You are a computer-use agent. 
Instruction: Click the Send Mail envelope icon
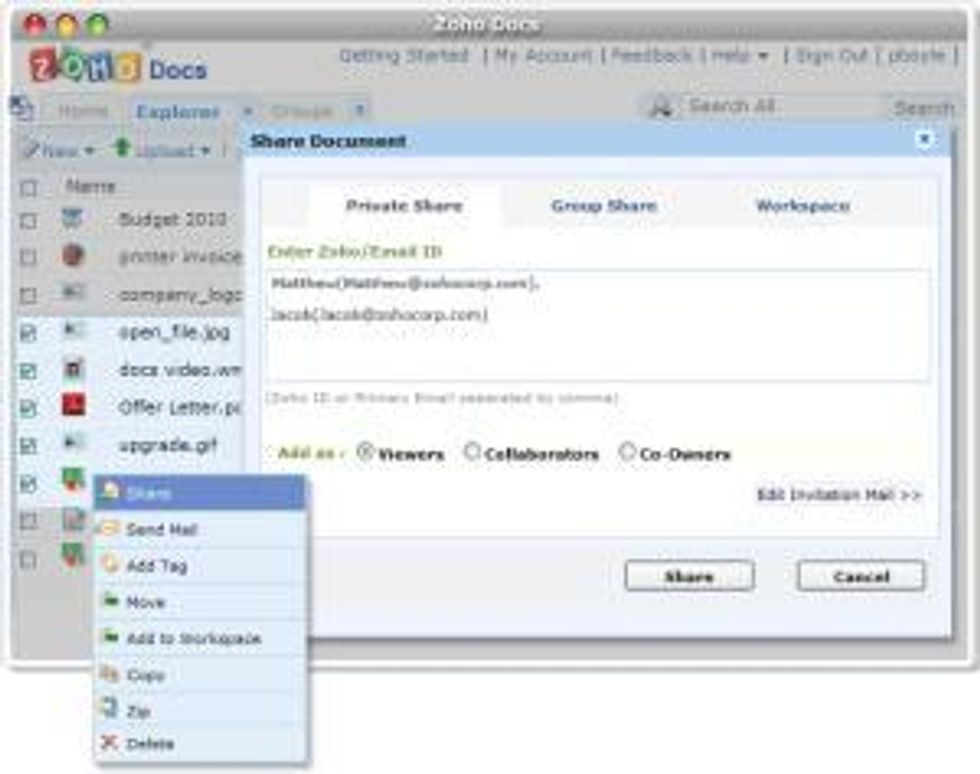(110, 529)
